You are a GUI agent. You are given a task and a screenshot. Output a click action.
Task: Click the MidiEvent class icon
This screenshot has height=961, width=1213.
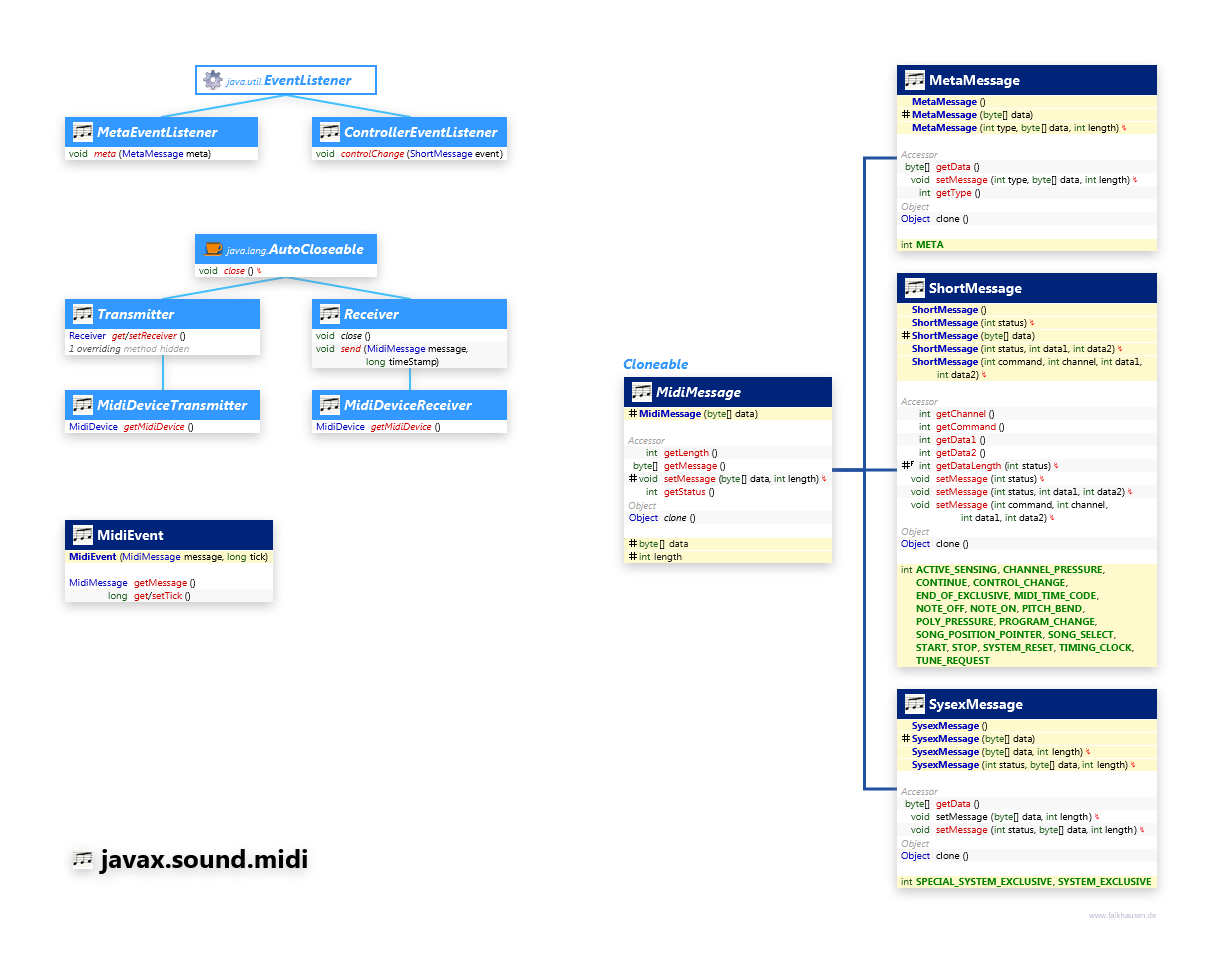point(82,535)
